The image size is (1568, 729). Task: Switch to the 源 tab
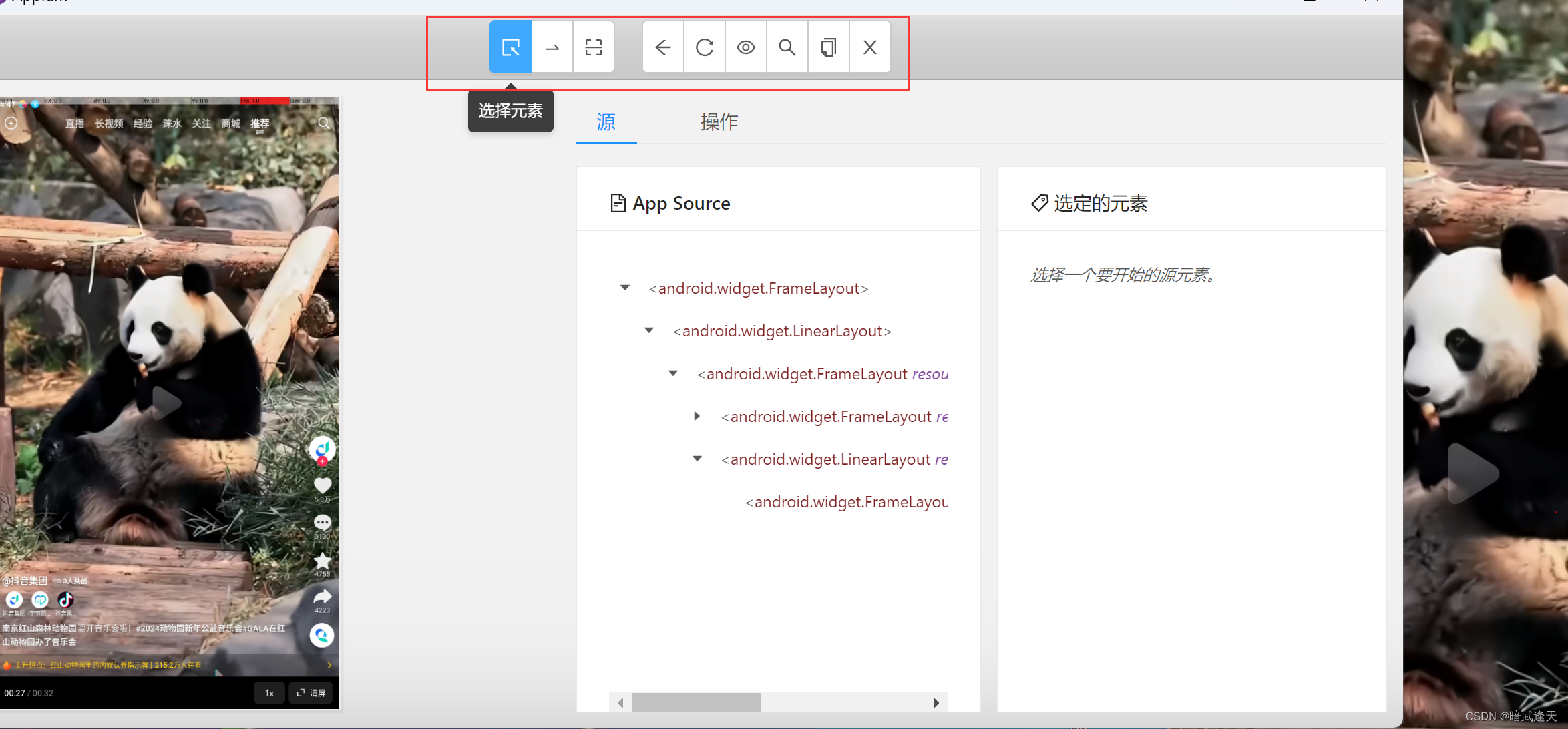point(606,122)
